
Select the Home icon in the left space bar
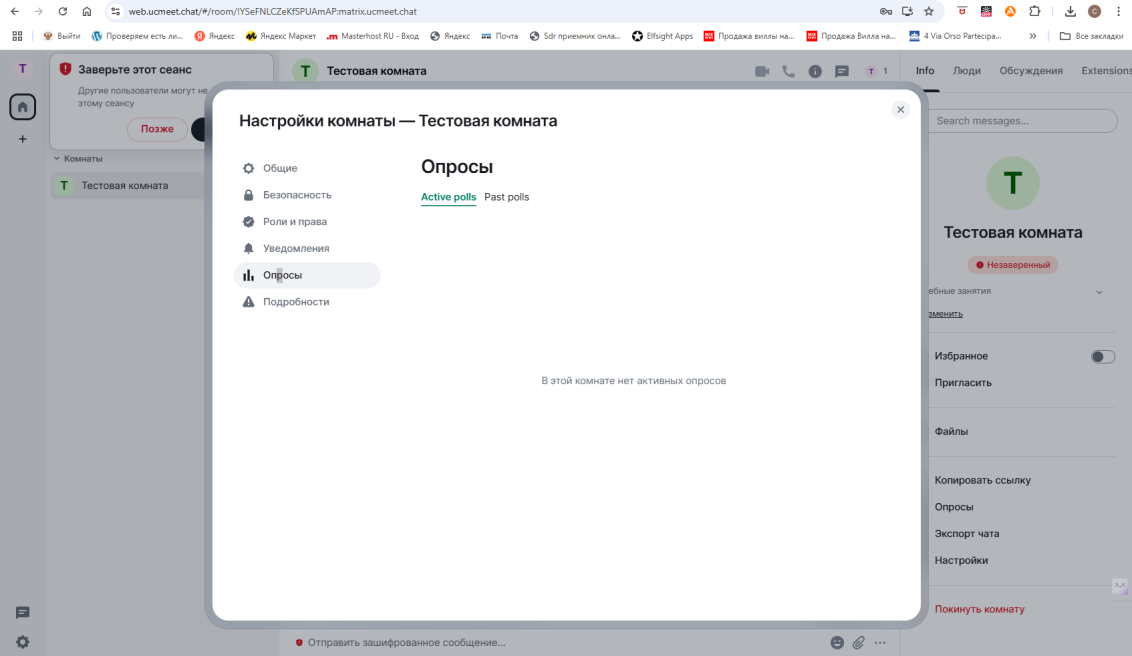[22, 106]
